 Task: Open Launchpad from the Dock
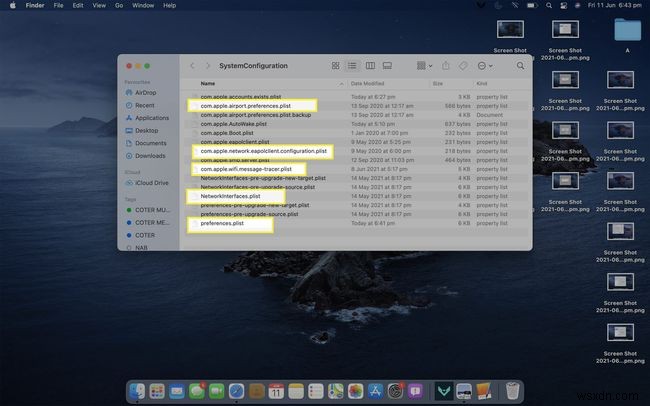157,391
